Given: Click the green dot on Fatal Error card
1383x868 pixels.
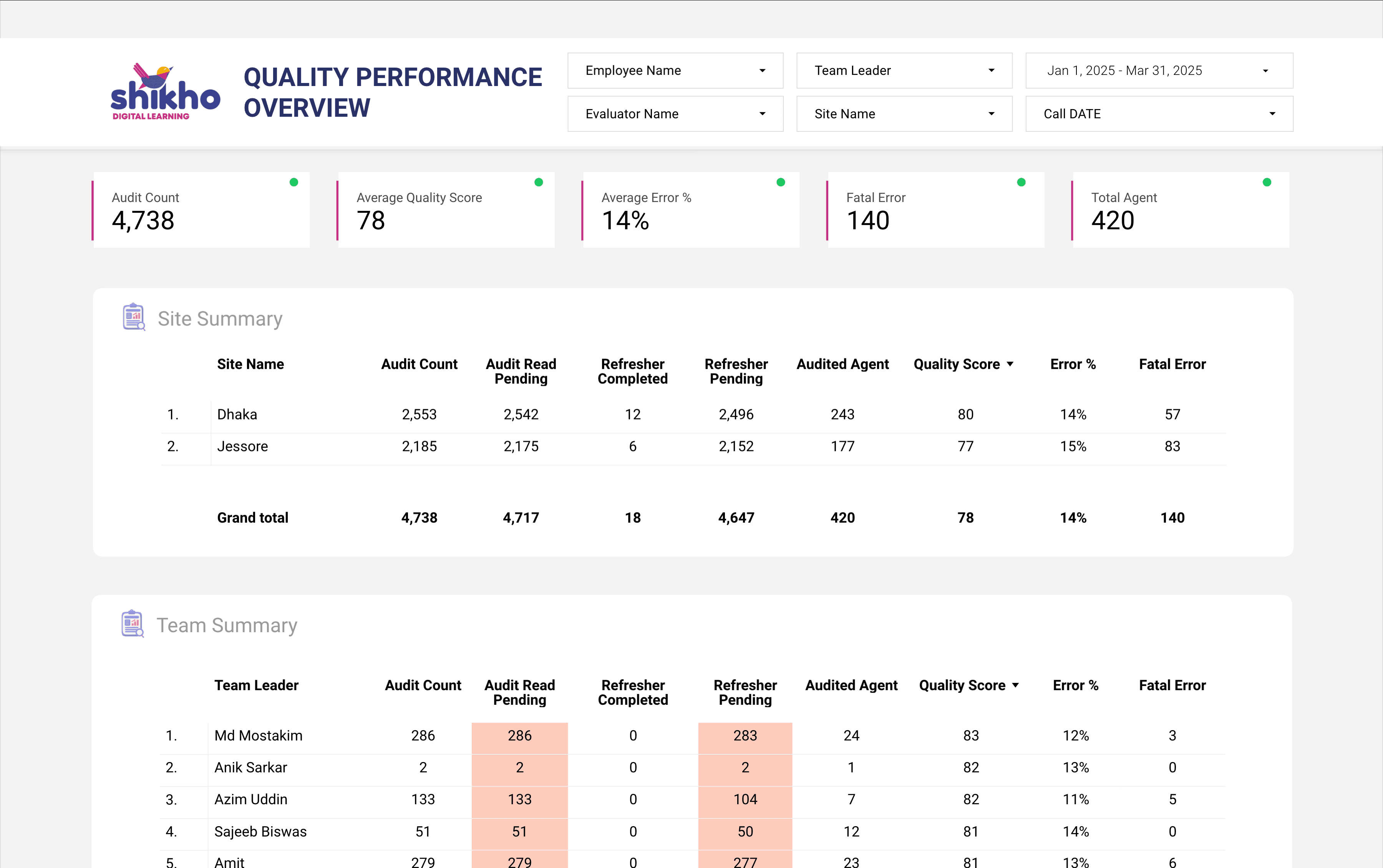Looking at the screenshot, I should click(x=1021, y=182).
